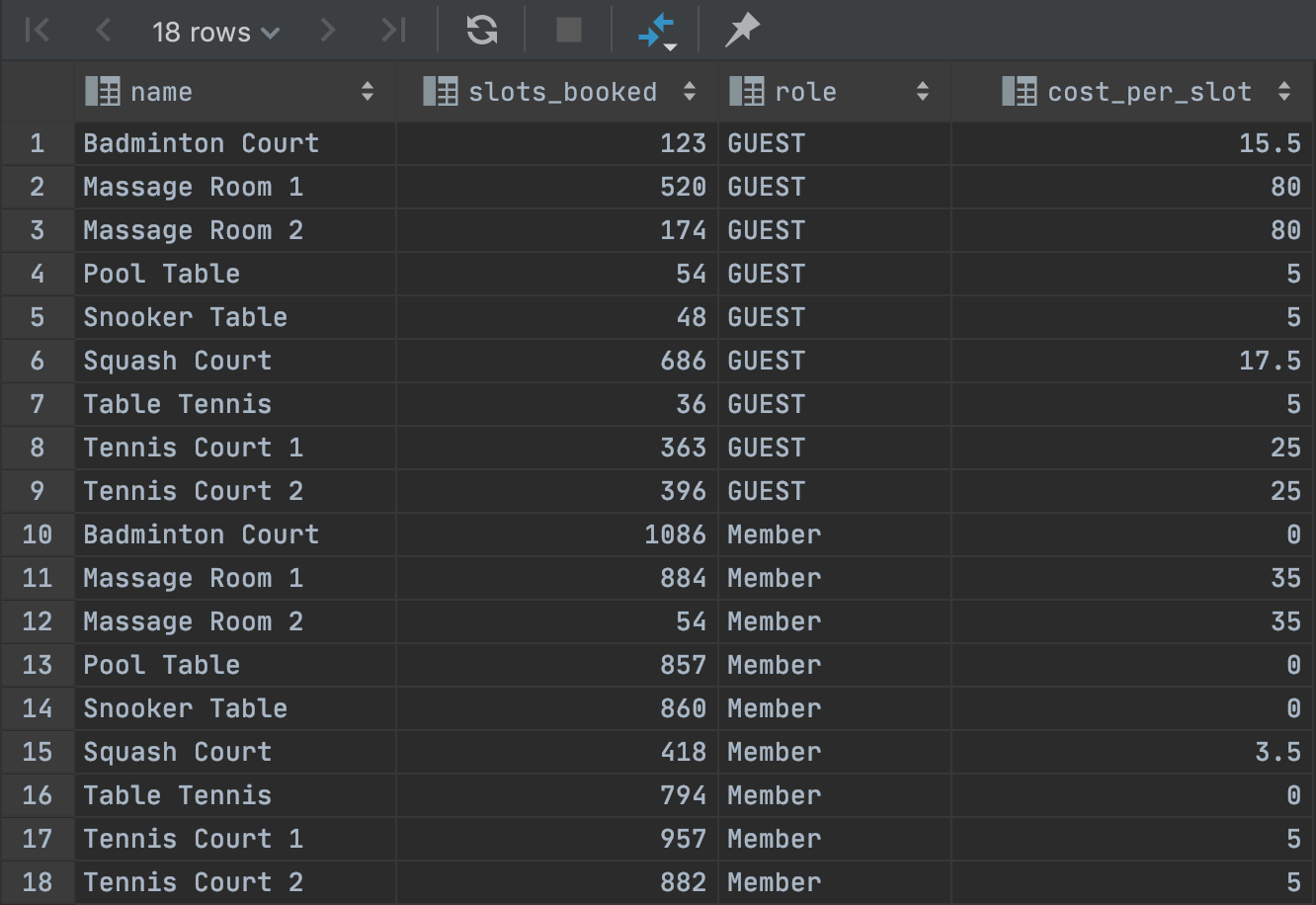Go to the first page of results
Image resolution: width=1316 pixels, height=905 pixels.
click(x=37, y=31)
